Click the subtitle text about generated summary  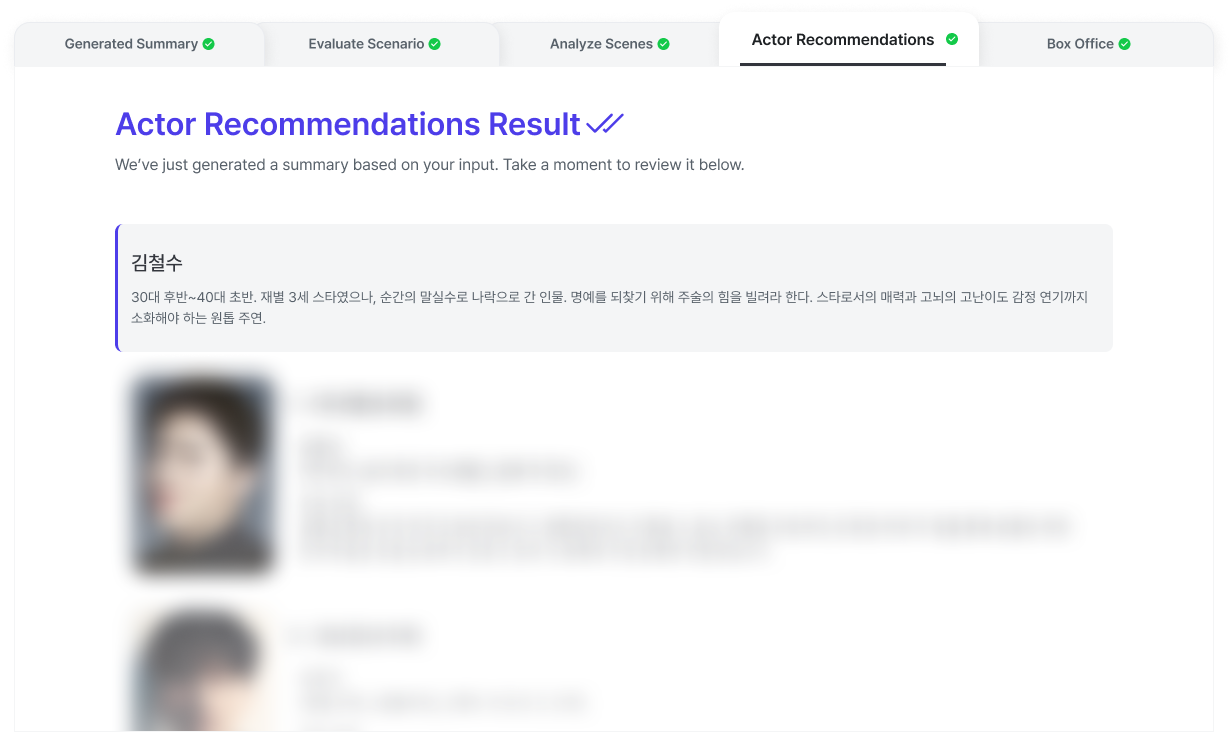[430, 165]
